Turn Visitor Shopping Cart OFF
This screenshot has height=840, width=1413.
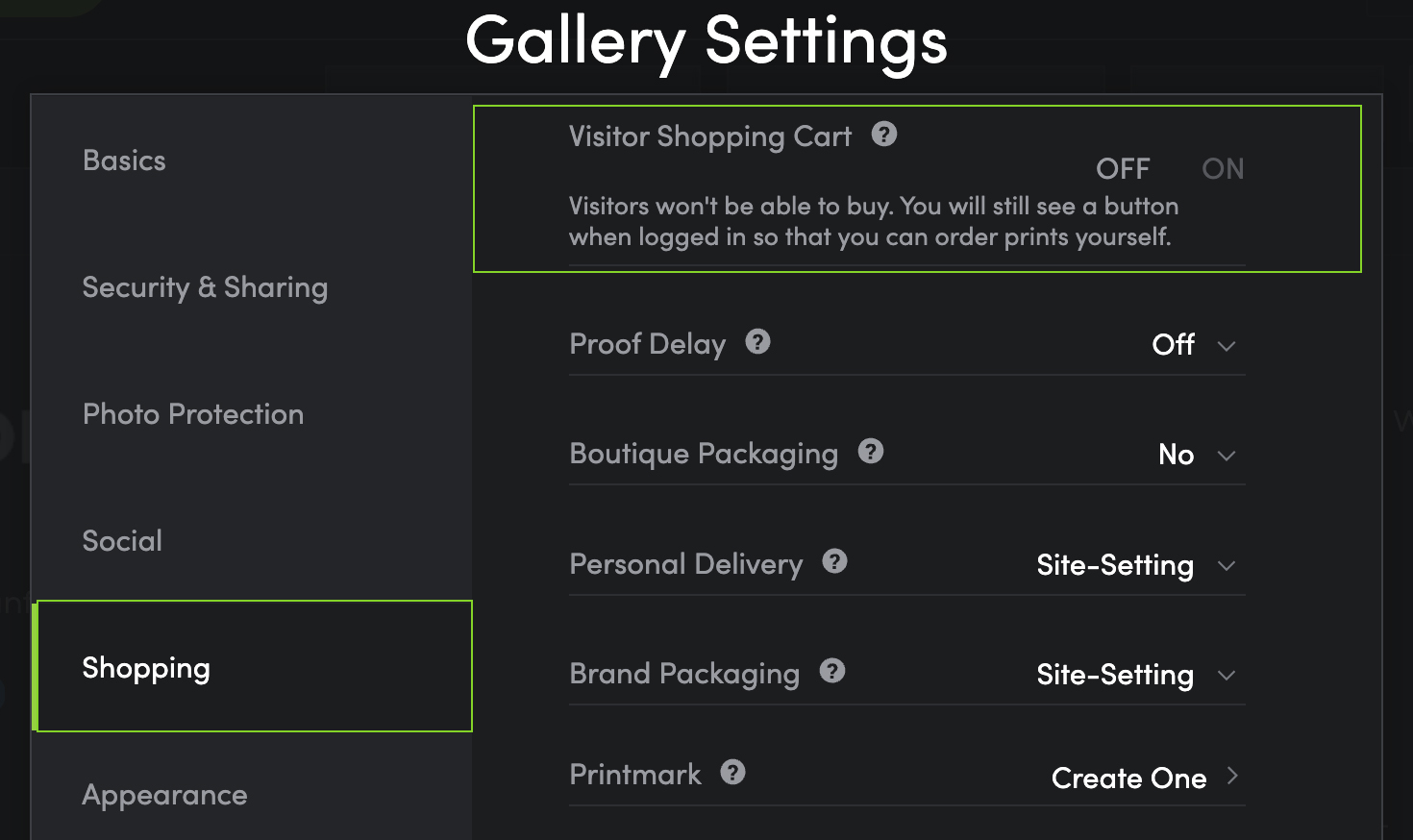[x=1123, y=169]
